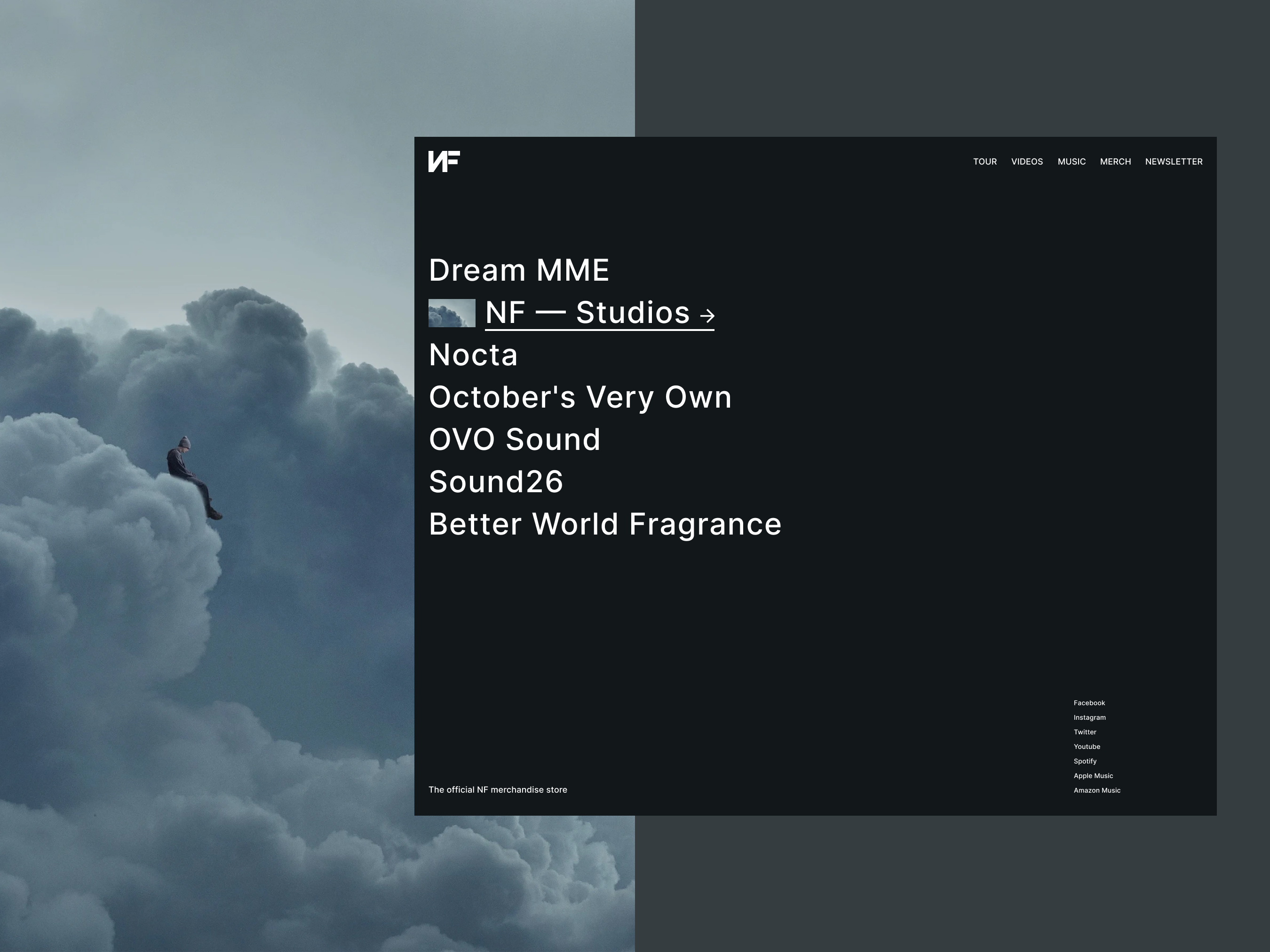
Task: Select NEWSLETTER in the top navigation
Action: pos(1174,162)
